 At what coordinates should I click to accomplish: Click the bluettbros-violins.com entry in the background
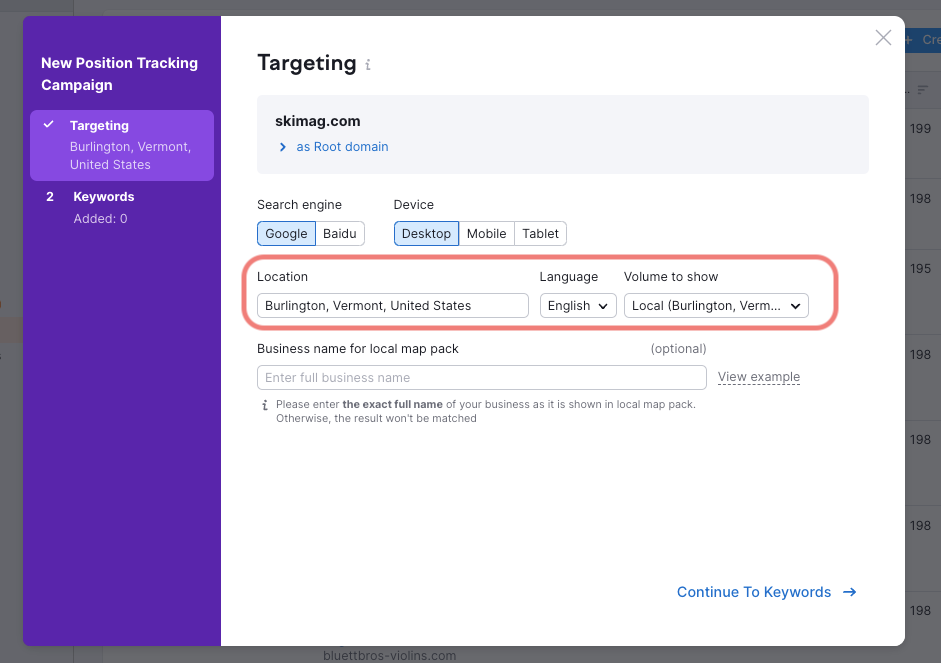point(389,656)
